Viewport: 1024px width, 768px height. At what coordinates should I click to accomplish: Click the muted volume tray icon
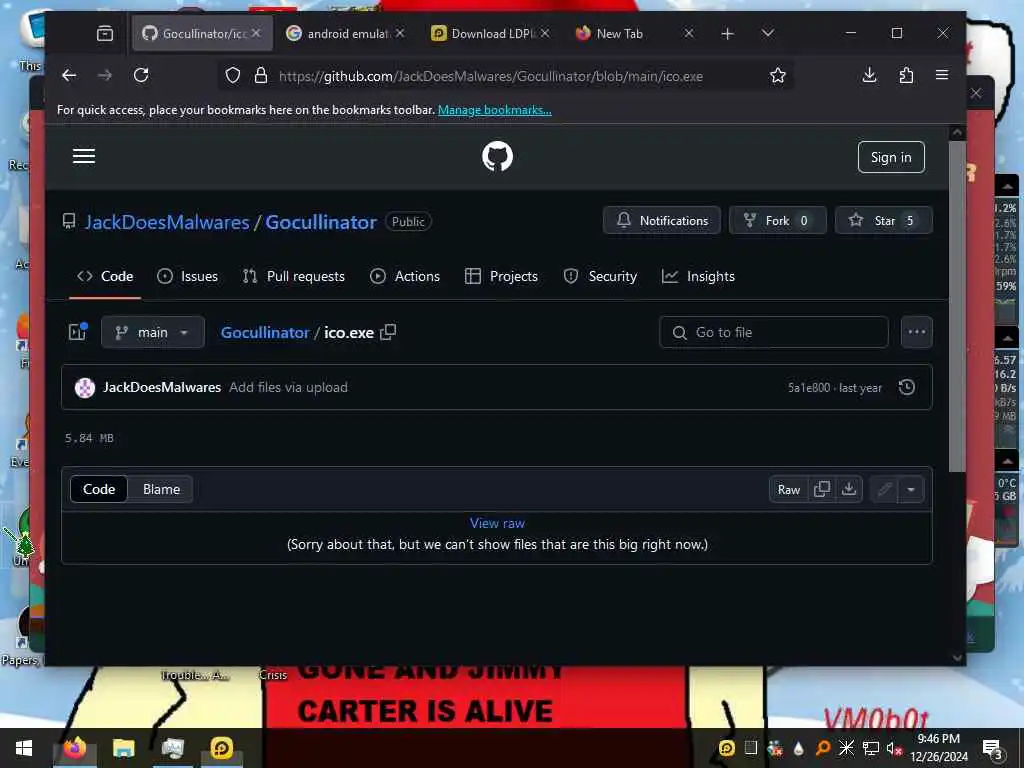pyautogui.click(x=893, y=748)
